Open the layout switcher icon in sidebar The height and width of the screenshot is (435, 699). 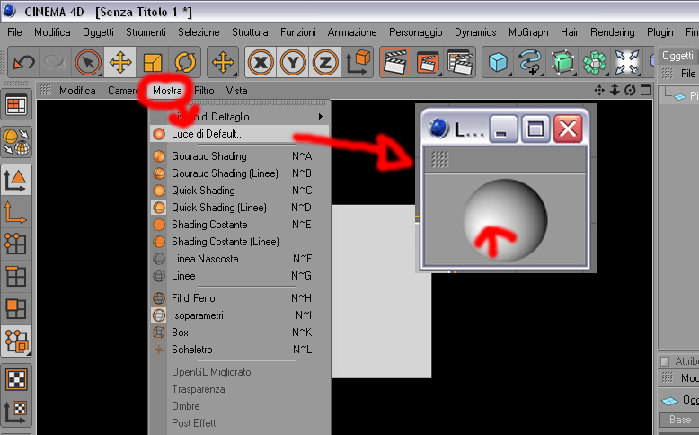click(16, 105)
